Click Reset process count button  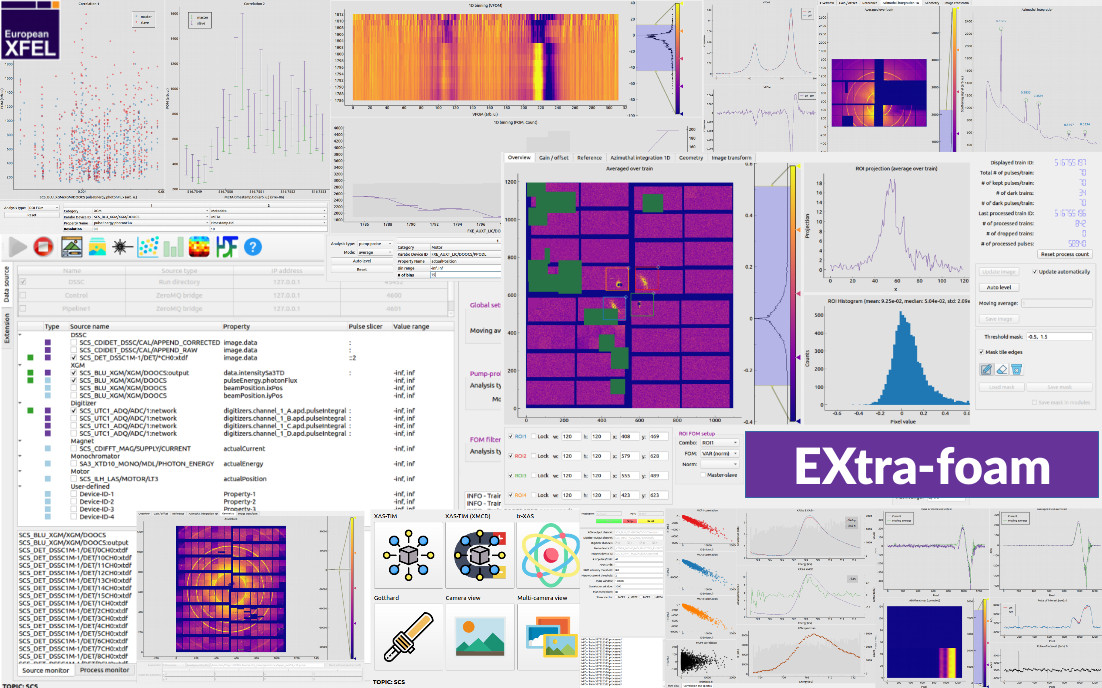coord(1065,254)
